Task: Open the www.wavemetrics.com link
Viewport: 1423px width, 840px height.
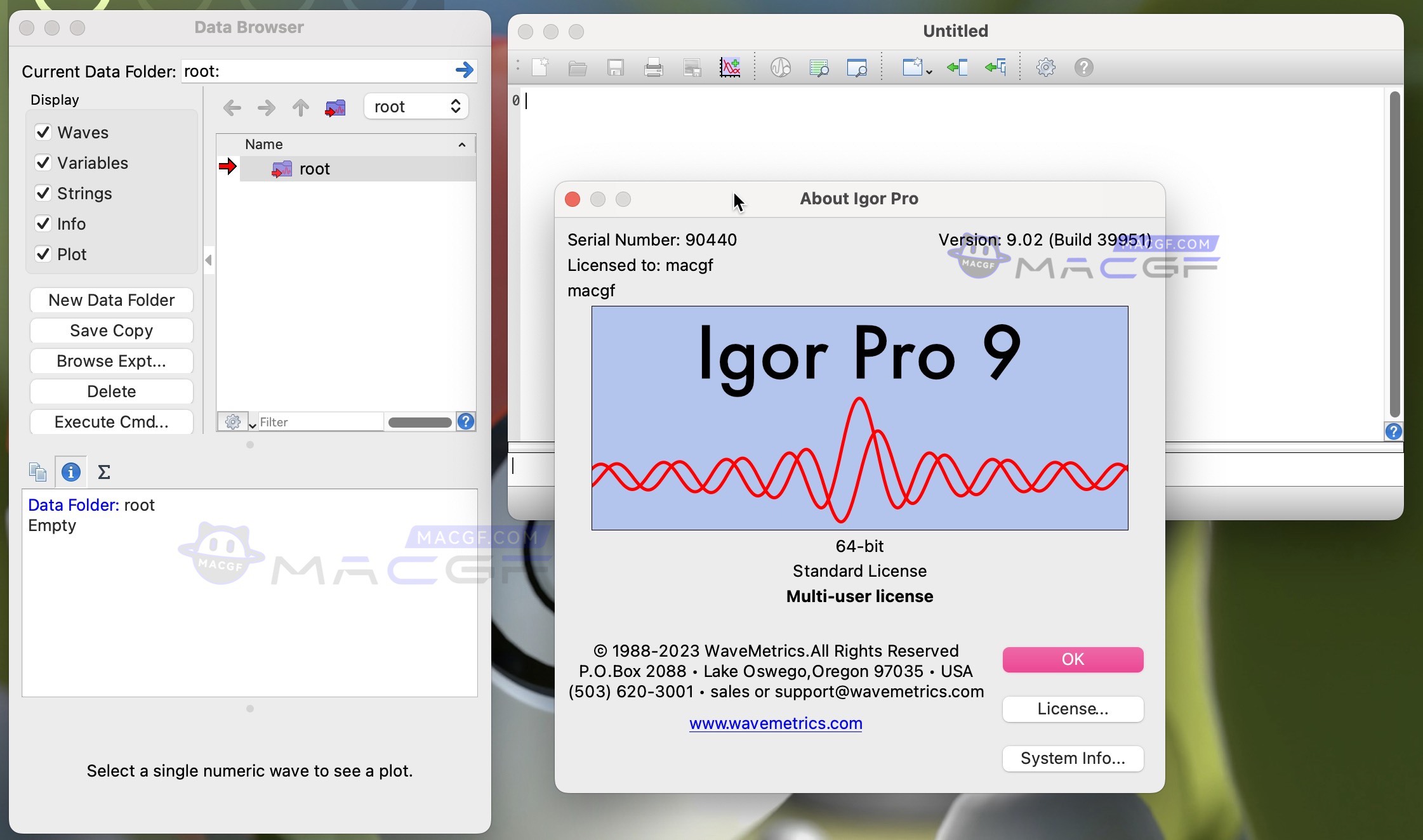Action: pyautogui.click(x=774, y=723)
